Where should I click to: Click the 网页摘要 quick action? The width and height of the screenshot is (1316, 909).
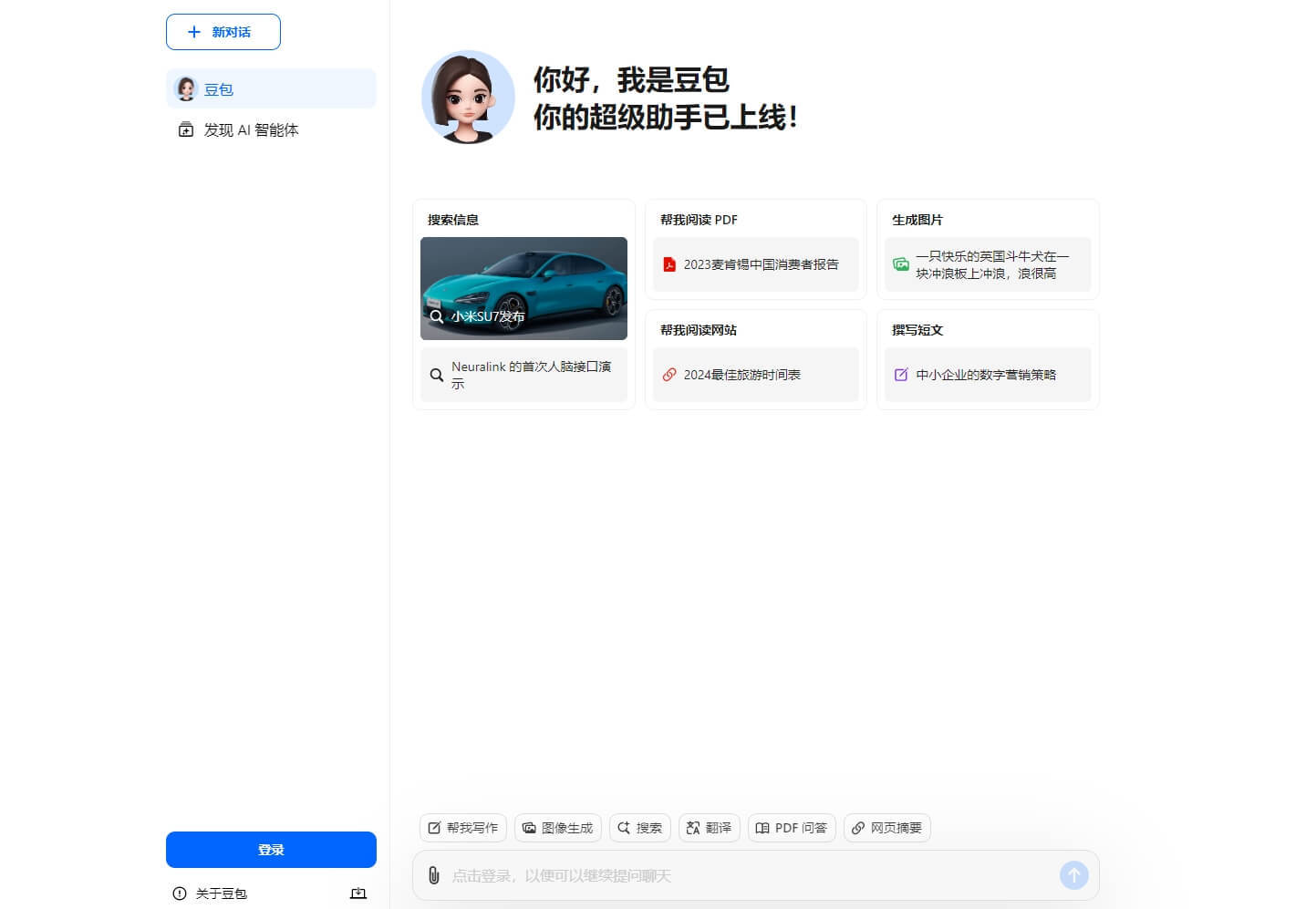pos(886,828)
